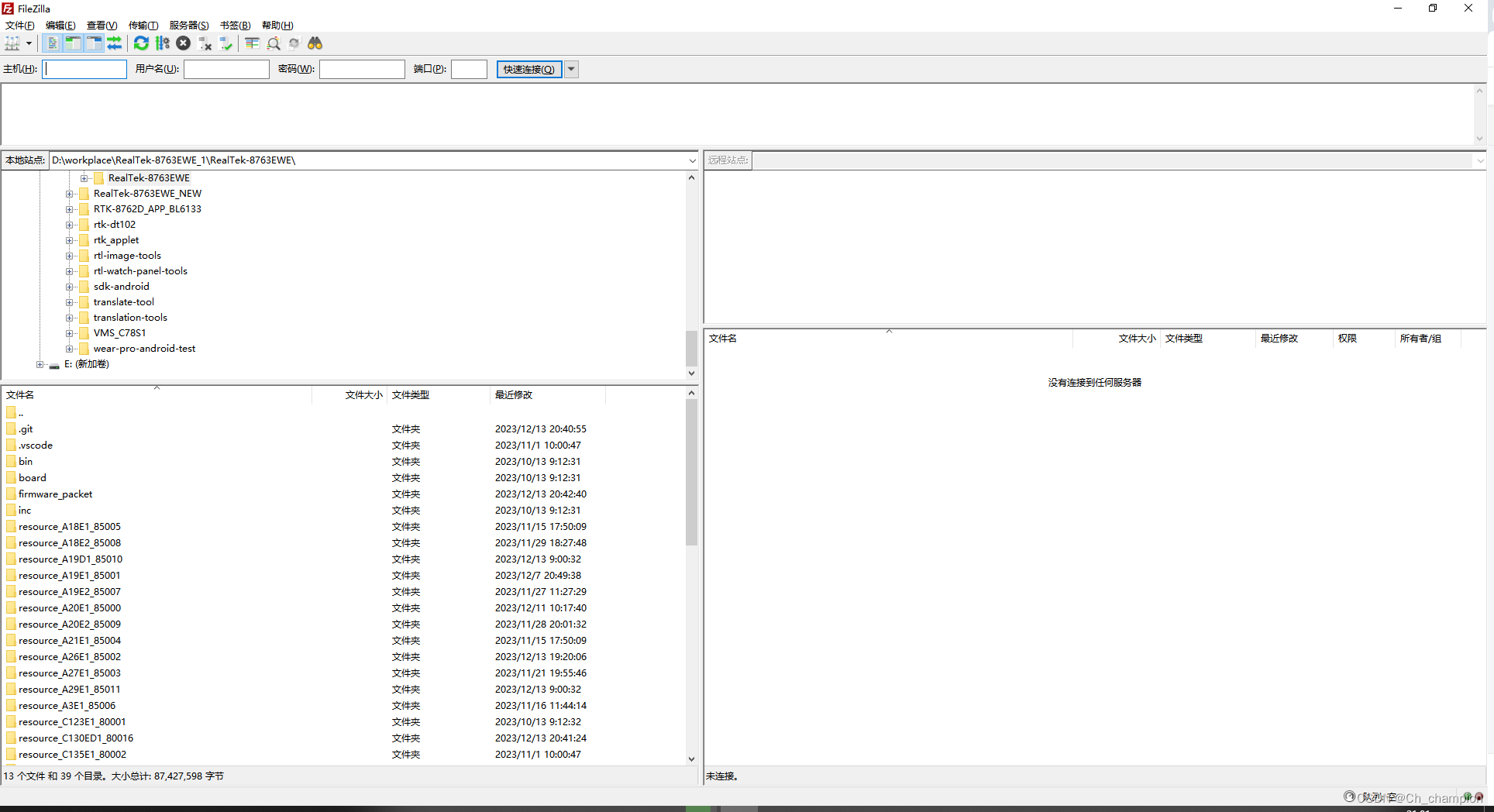Disconnect from current server icon

[x=205, y=43]
